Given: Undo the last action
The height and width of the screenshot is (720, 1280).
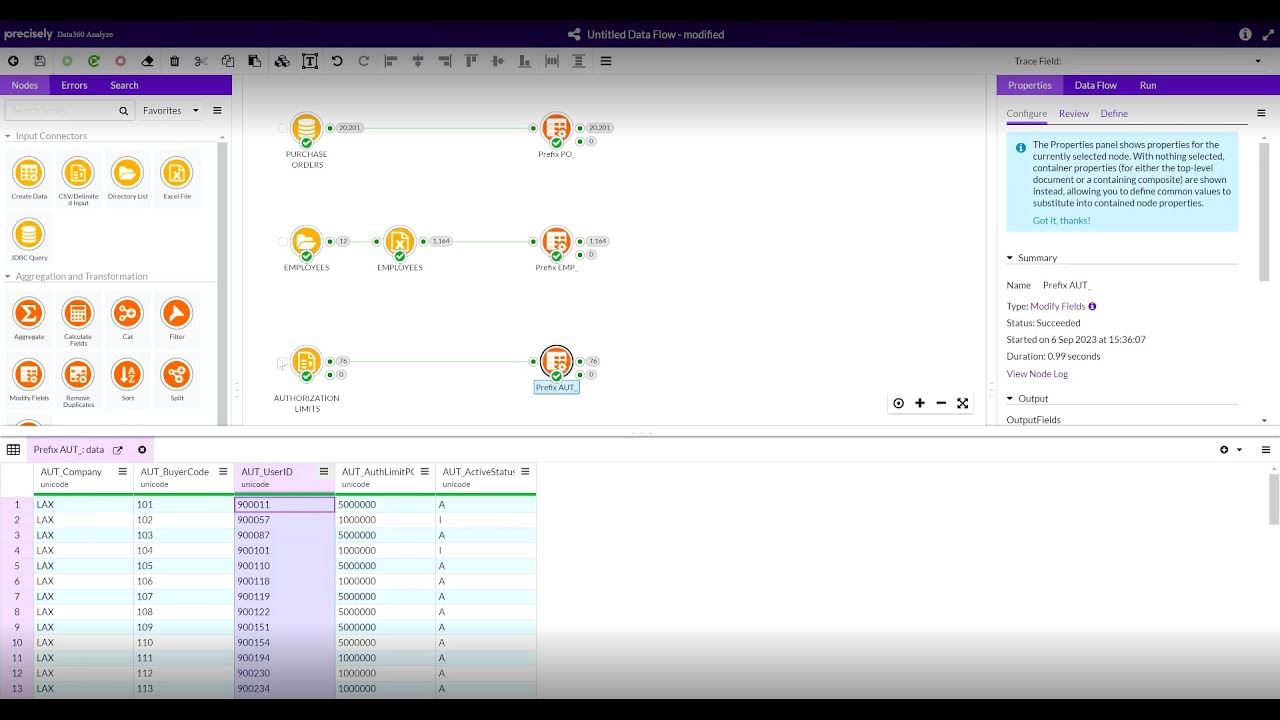Looking at the screenshot, I should point(337,61).
